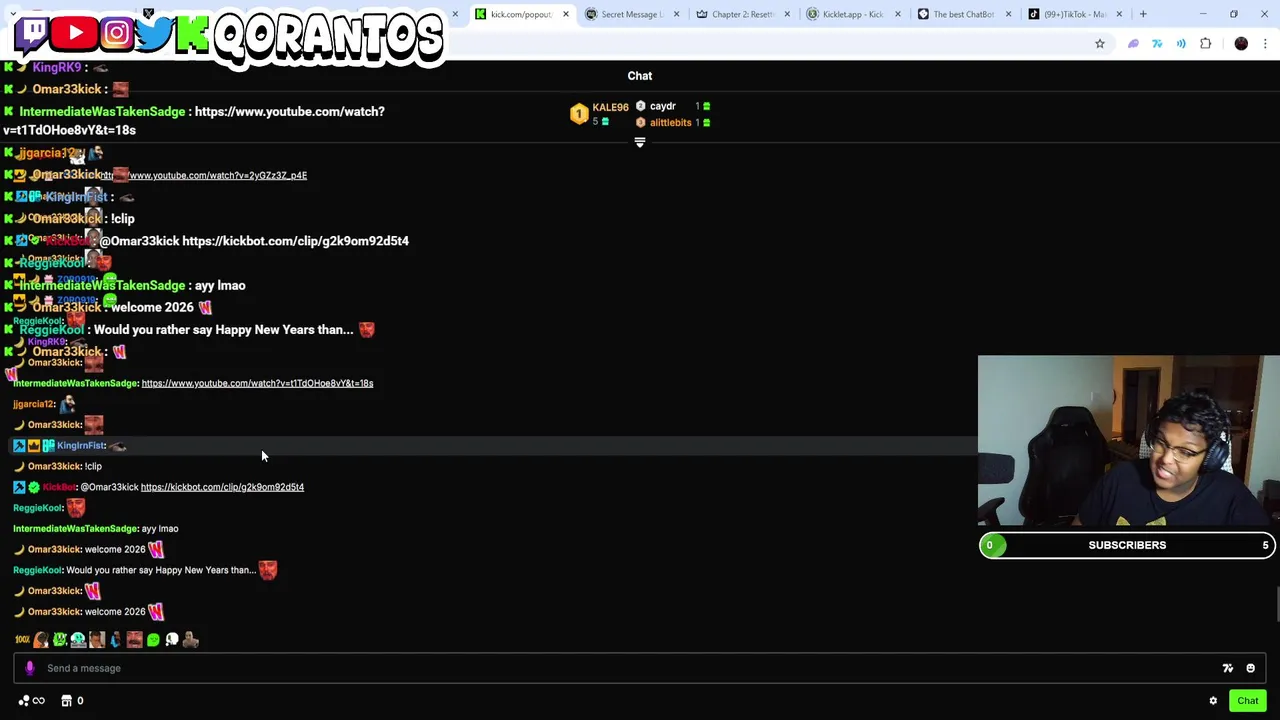Open the underlined YouTube watch link
Screen dimensions: 1280x720
tap(257, 383)
